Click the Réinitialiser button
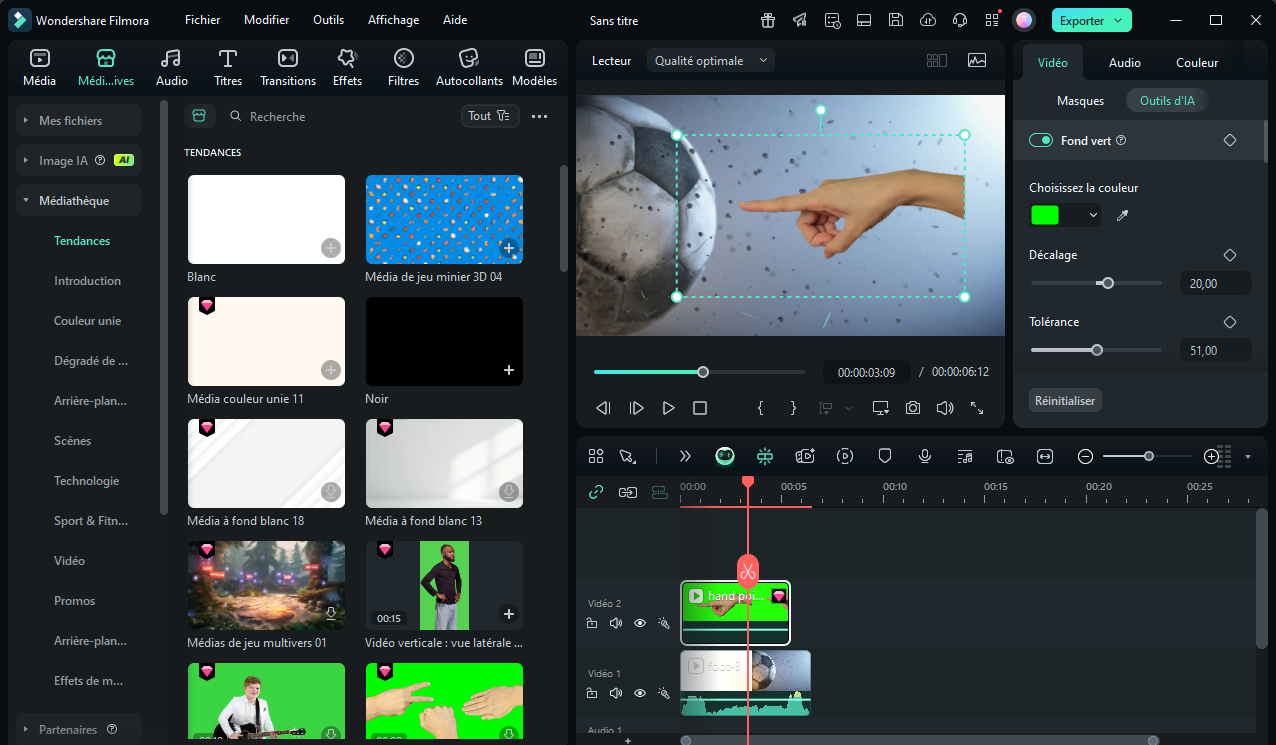 [x=1065, y=400]
